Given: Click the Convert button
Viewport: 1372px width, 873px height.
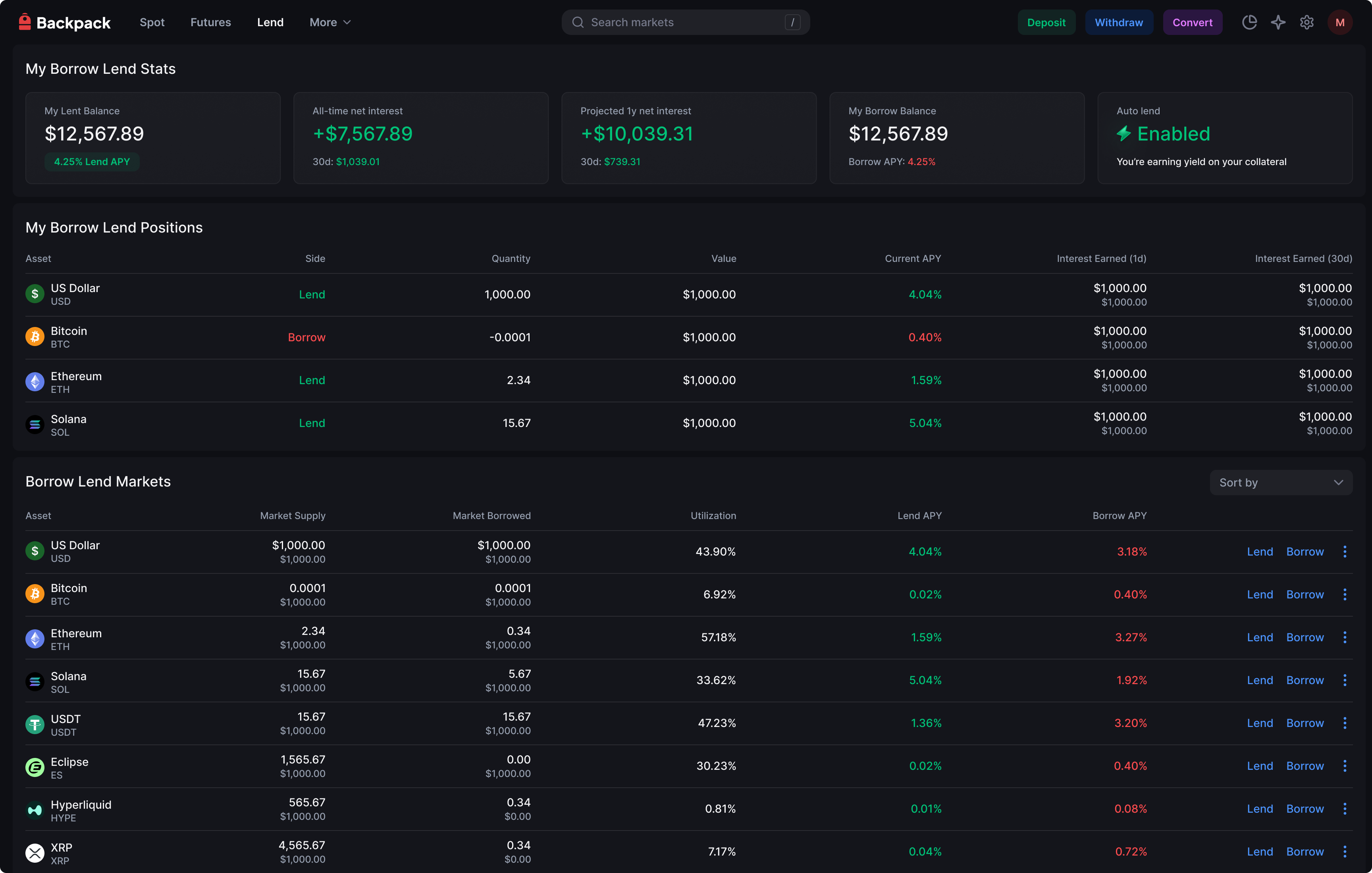Looking at the screenshot, I should pyautogui.click(x=1192, y=22).
